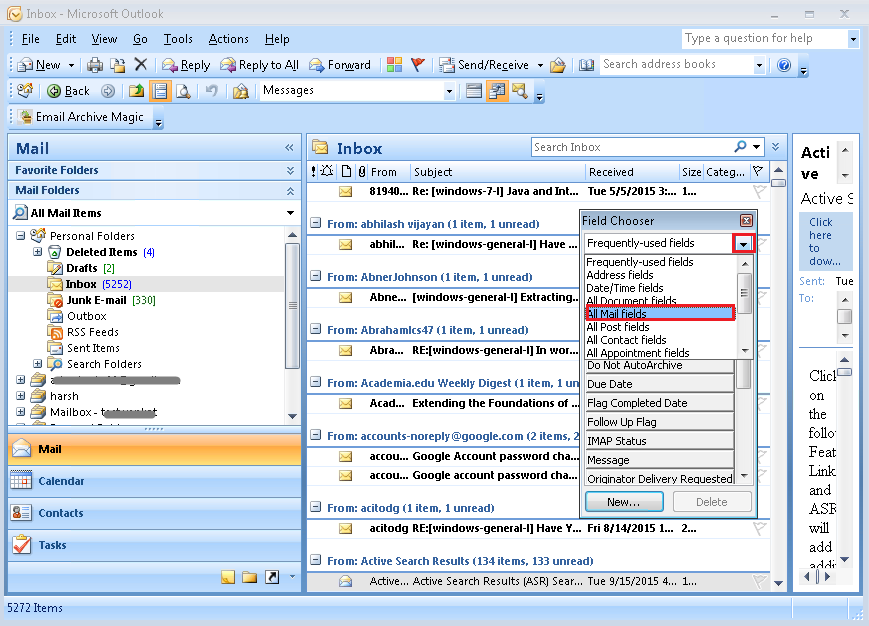Click the Delete X icon in toolbar
This screenshot has width=869, height=626.
(x=141, y=65)
